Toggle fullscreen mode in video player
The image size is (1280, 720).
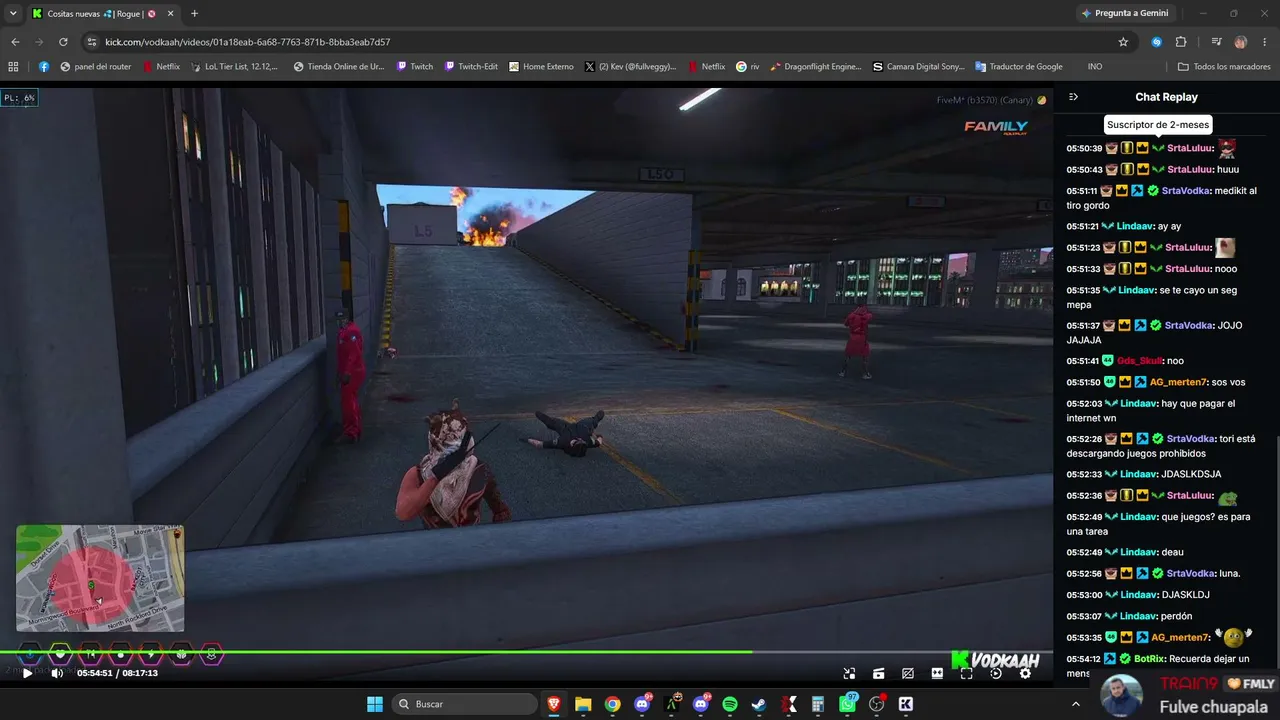click(966, 673)
